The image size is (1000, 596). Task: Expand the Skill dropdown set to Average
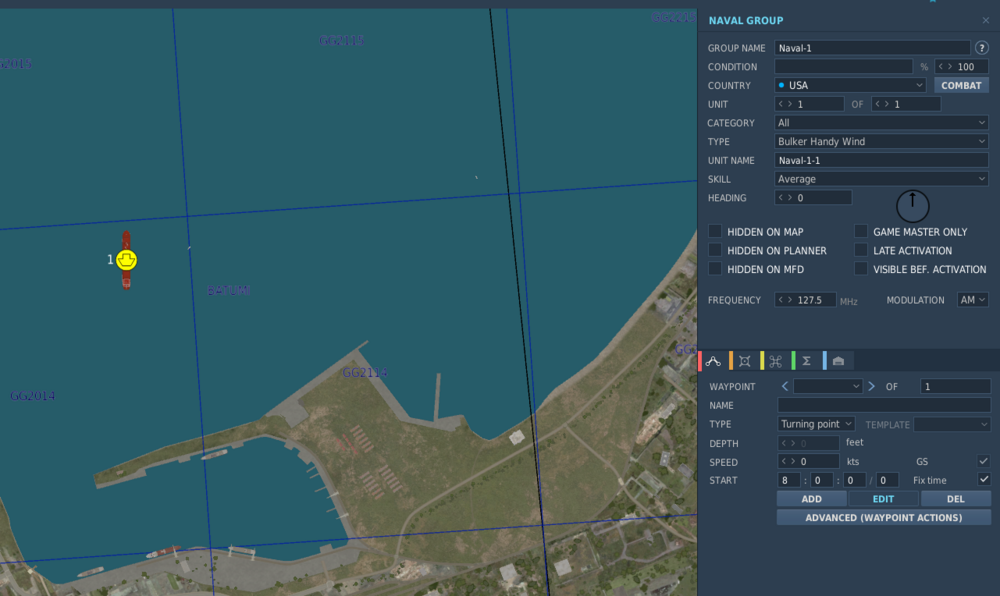(x=881, y=179)
